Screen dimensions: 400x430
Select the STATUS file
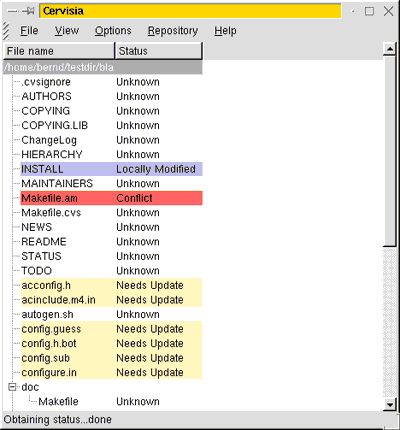pos(41,256)
